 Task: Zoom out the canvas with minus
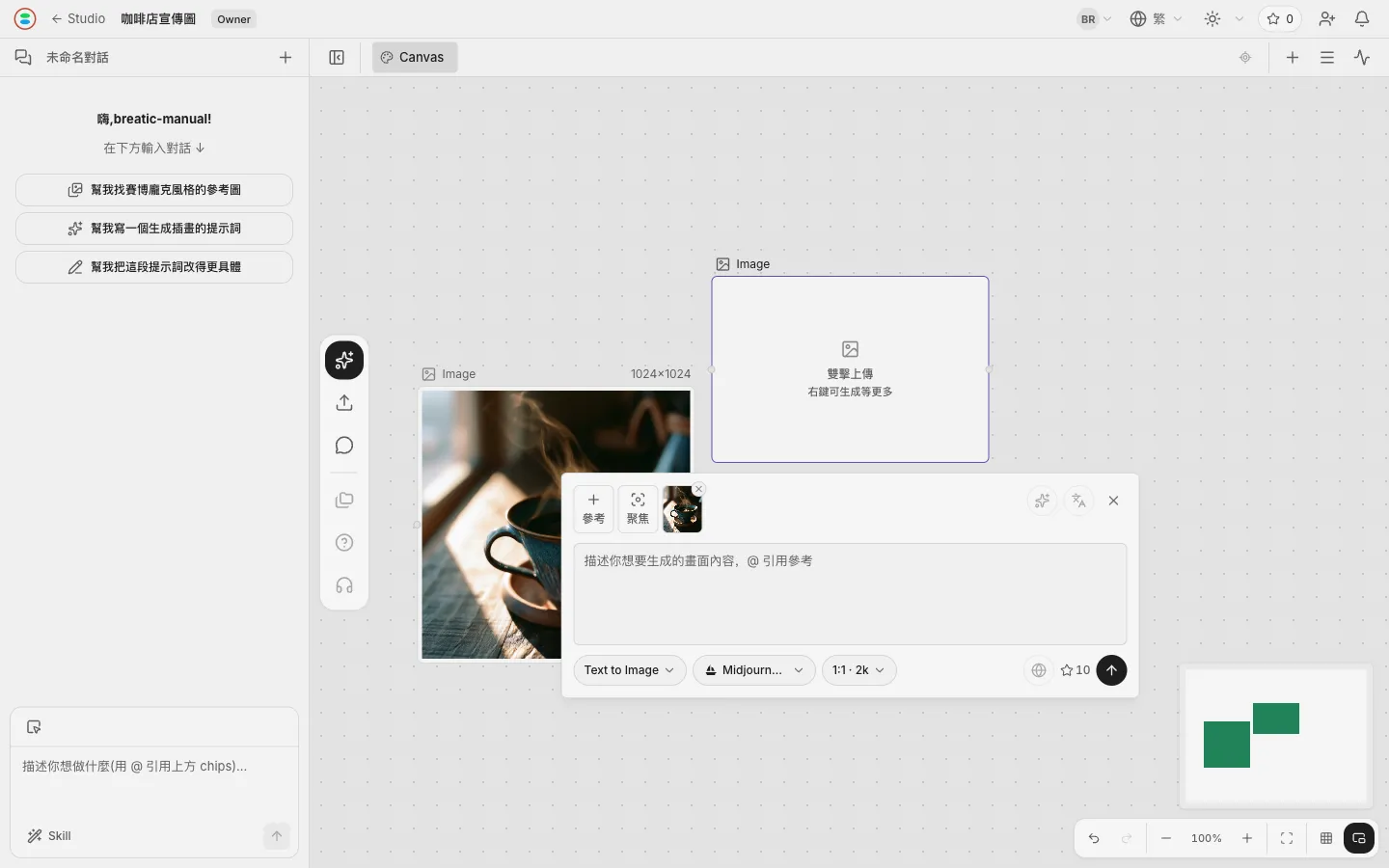click(x=1166, y=838)
